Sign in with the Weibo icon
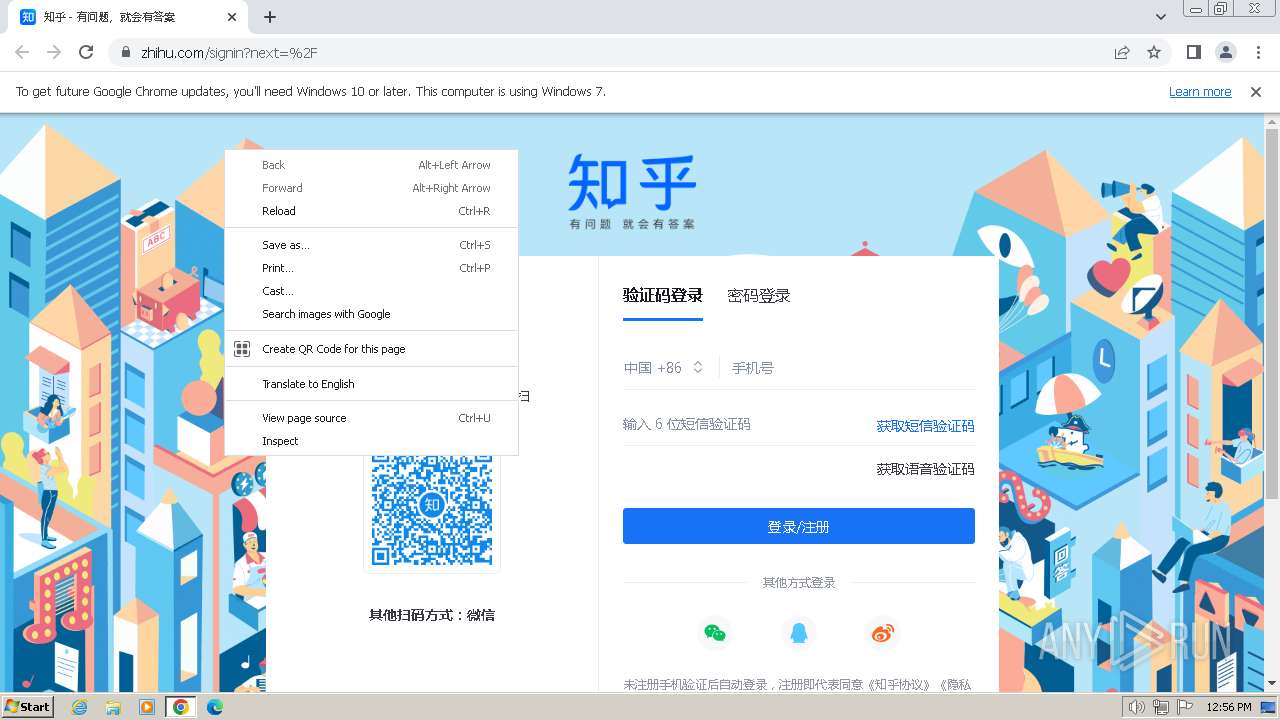The height and width of the screenshot is (720, 1280). pos(882,633)
